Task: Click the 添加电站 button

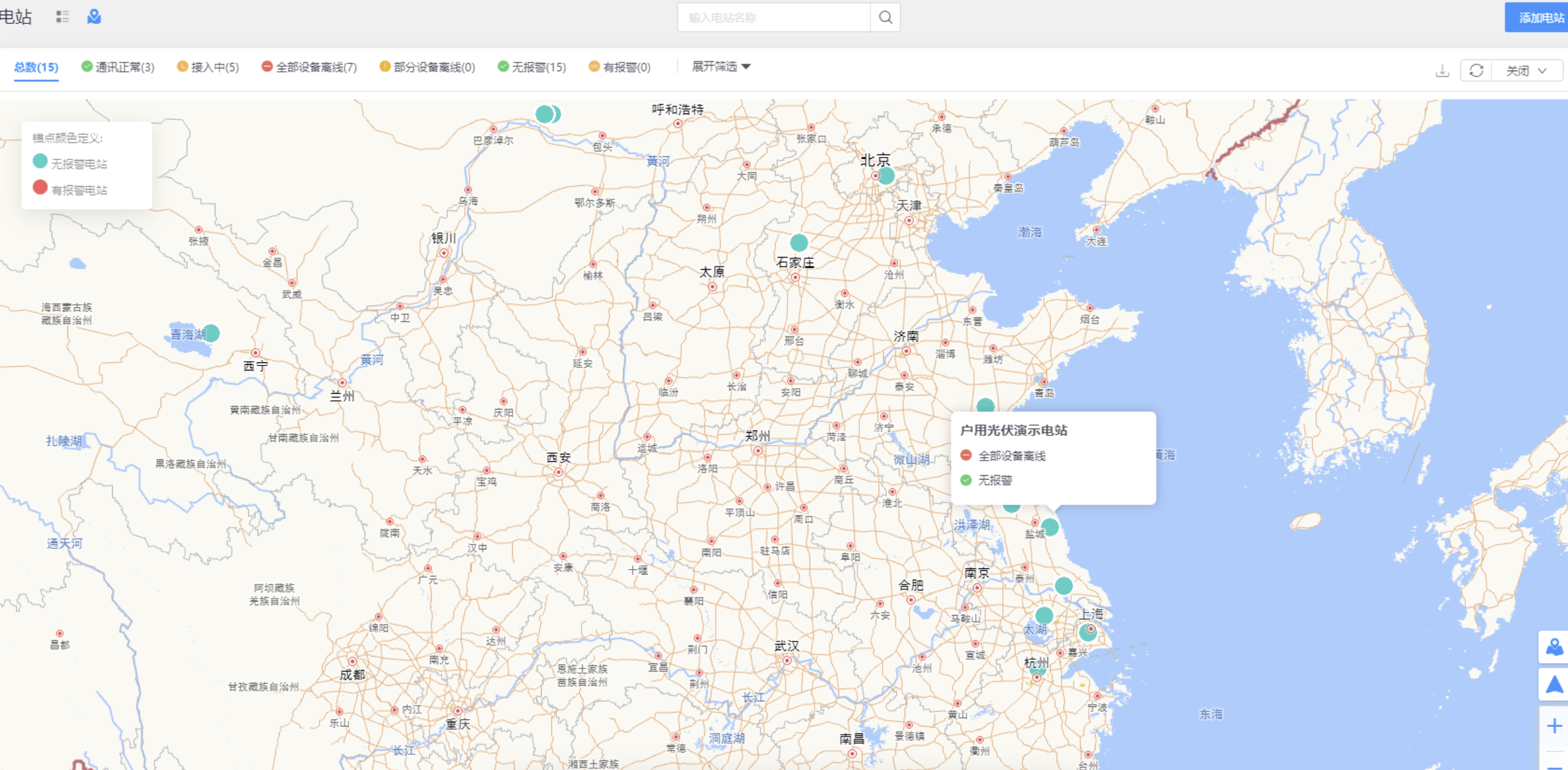Action: (1538, 18)
